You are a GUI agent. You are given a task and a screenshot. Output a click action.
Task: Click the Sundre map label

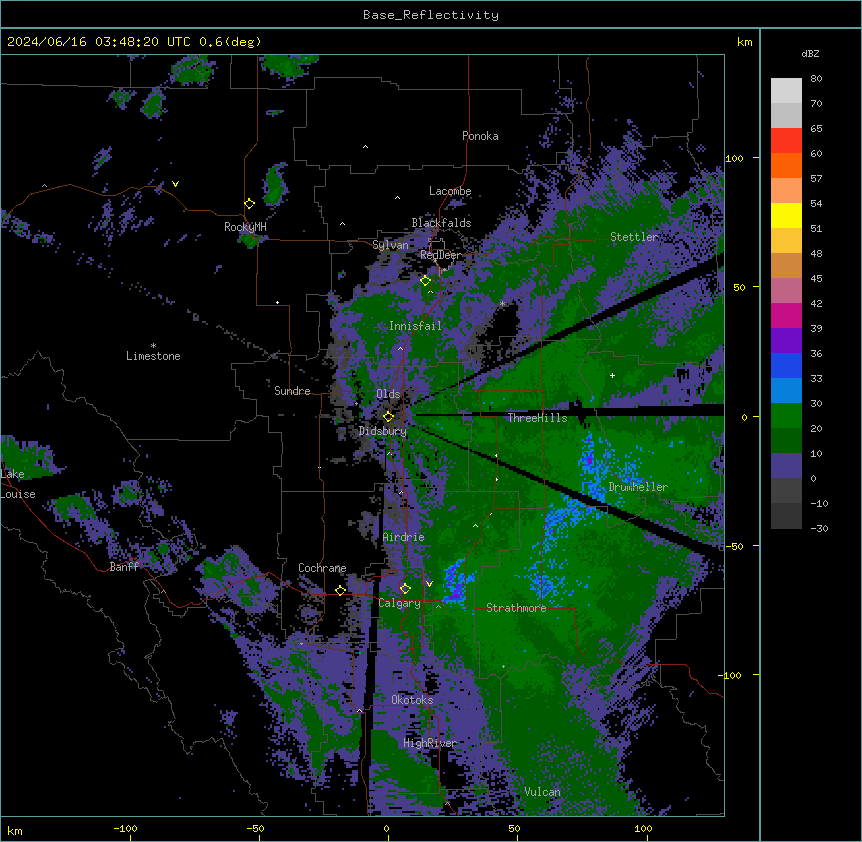coord(292,391)
